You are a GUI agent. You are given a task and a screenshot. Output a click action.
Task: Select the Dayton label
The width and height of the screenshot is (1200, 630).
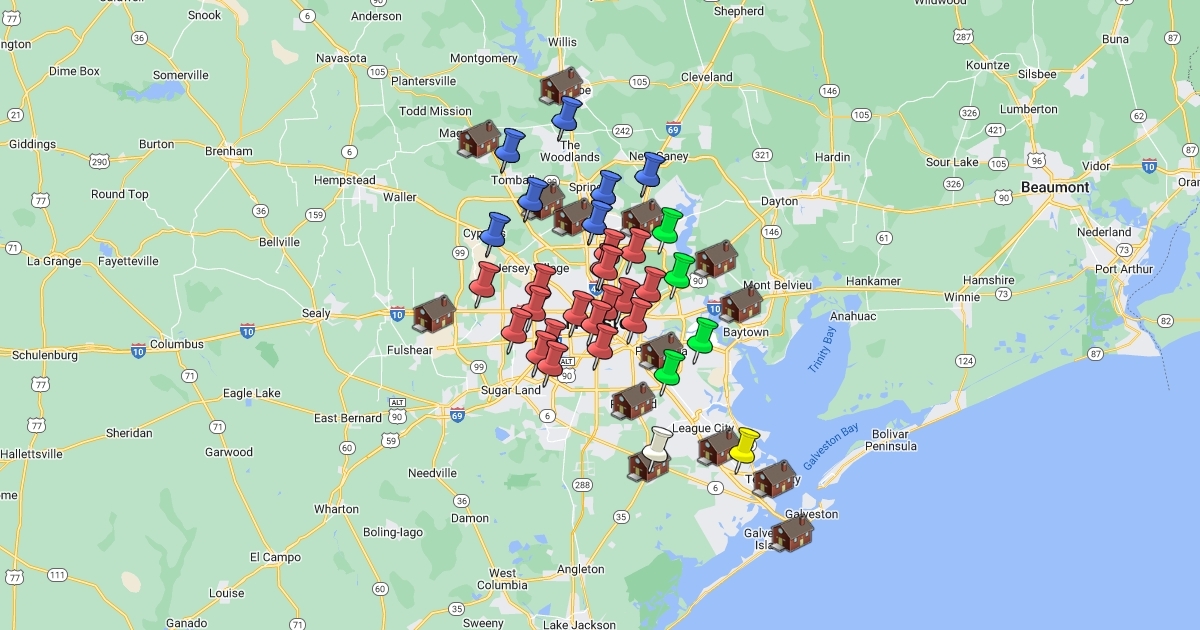pos(780,201)
